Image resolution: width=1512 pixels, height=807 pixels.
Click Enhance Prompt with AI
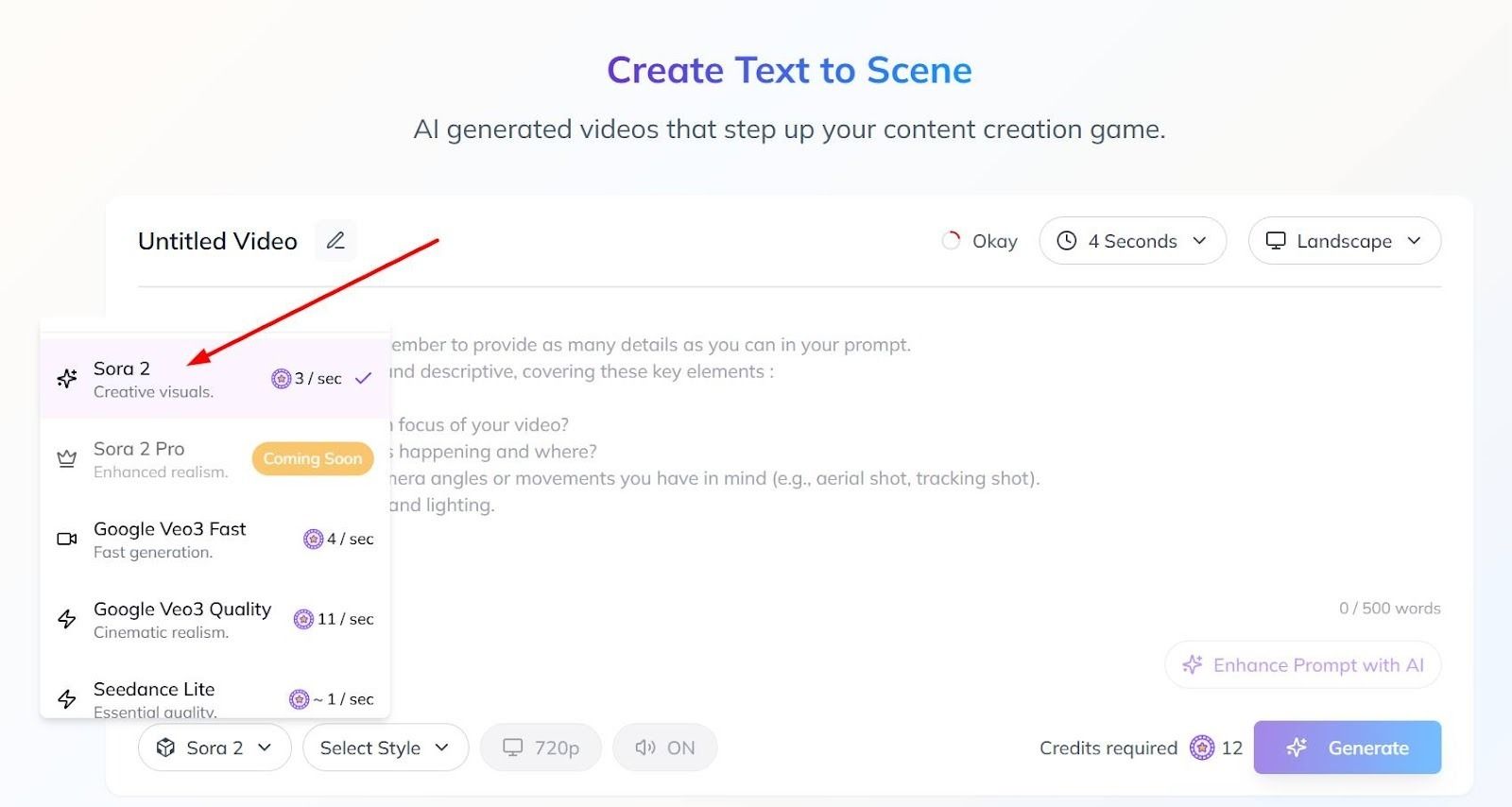pyautogui.click(x=1303, y=665)
